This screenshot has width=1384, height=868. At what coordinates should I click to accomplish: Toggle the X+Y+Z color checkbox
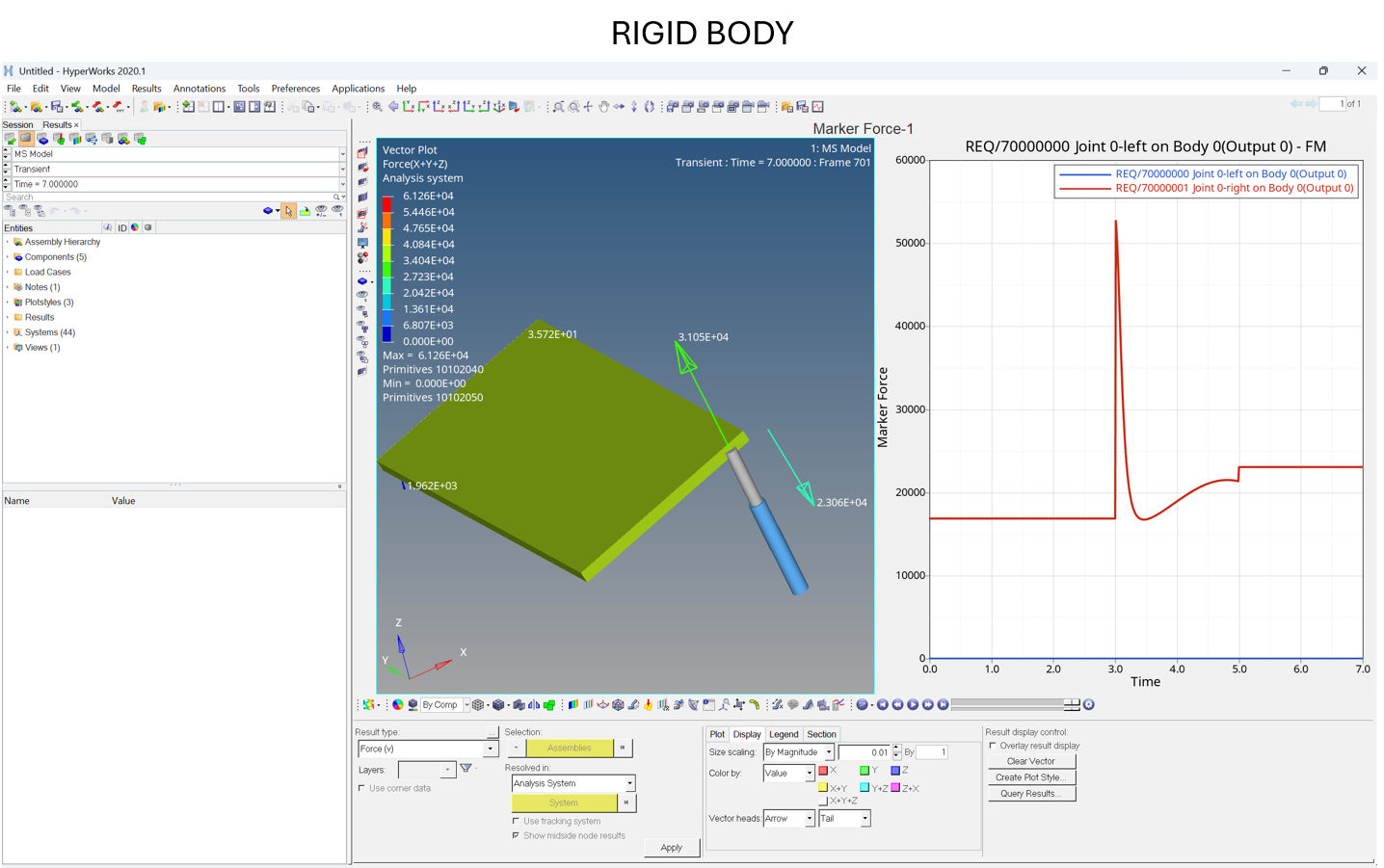point(823,802)
